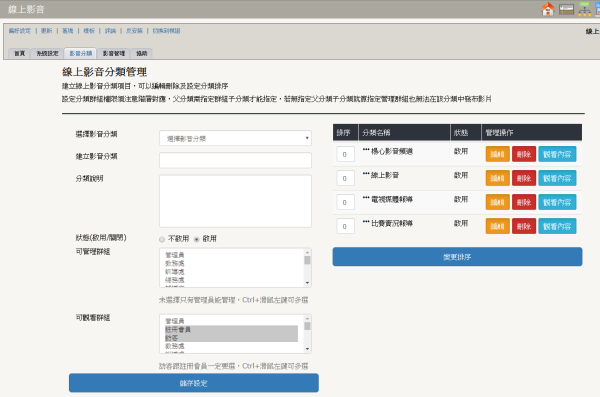This screenshot has width=600, height=397.
Task: Click the 樣板 link
Action: 89,31
